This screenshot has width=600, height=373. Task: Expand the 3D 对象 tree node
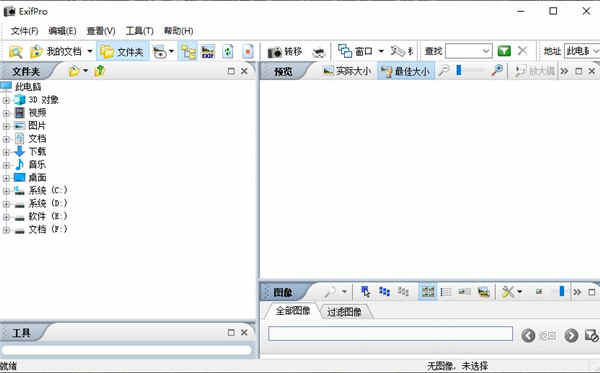click(6, 101)
